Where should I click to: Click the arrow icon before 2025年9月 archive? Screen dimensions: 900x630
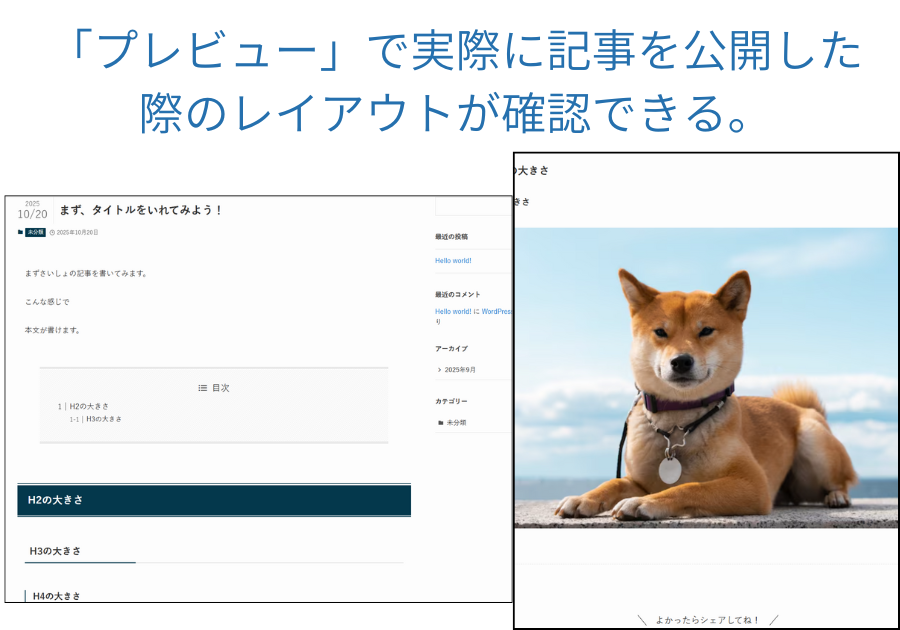(x=439, y=370)
